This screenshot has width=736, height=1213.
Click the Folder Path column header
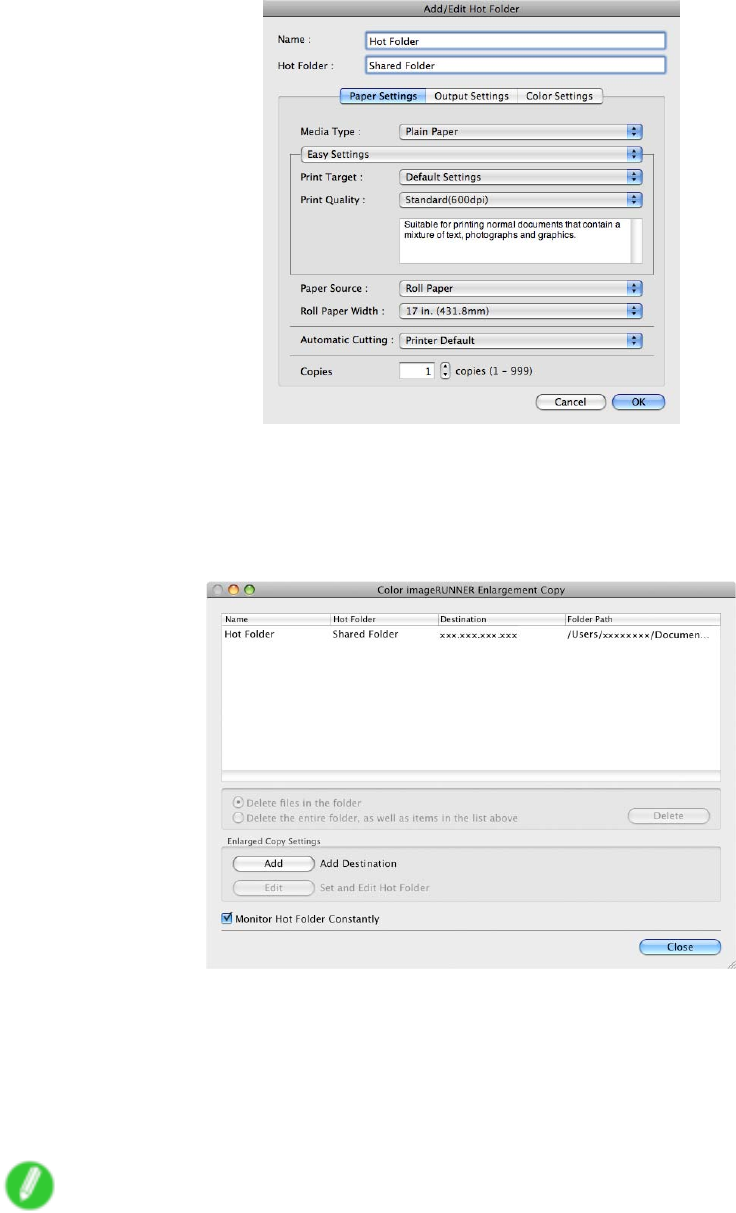pos(643,619)
